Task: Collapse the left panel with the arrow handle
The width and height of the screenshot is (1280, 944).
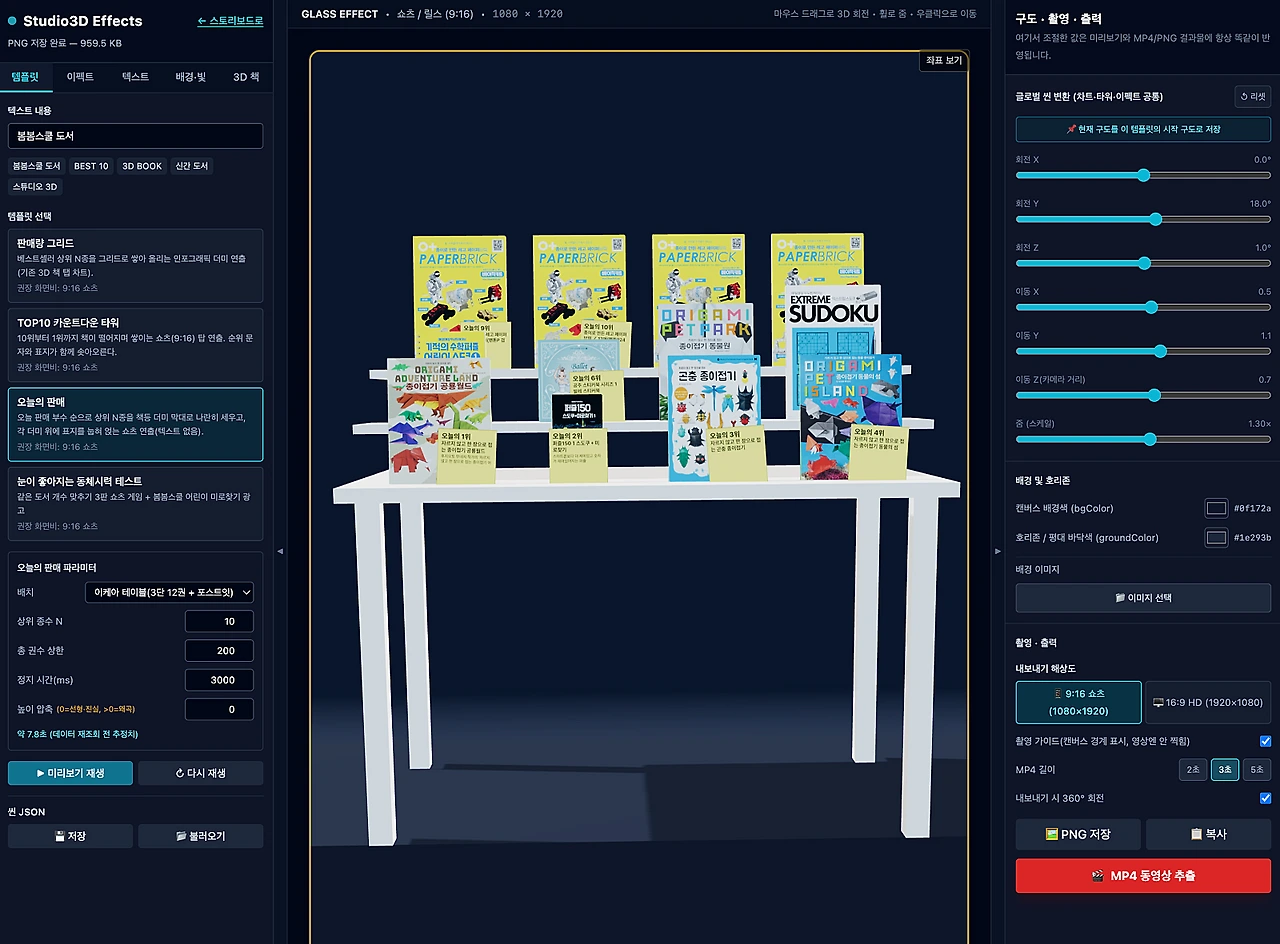Action: tap(280, 551)
